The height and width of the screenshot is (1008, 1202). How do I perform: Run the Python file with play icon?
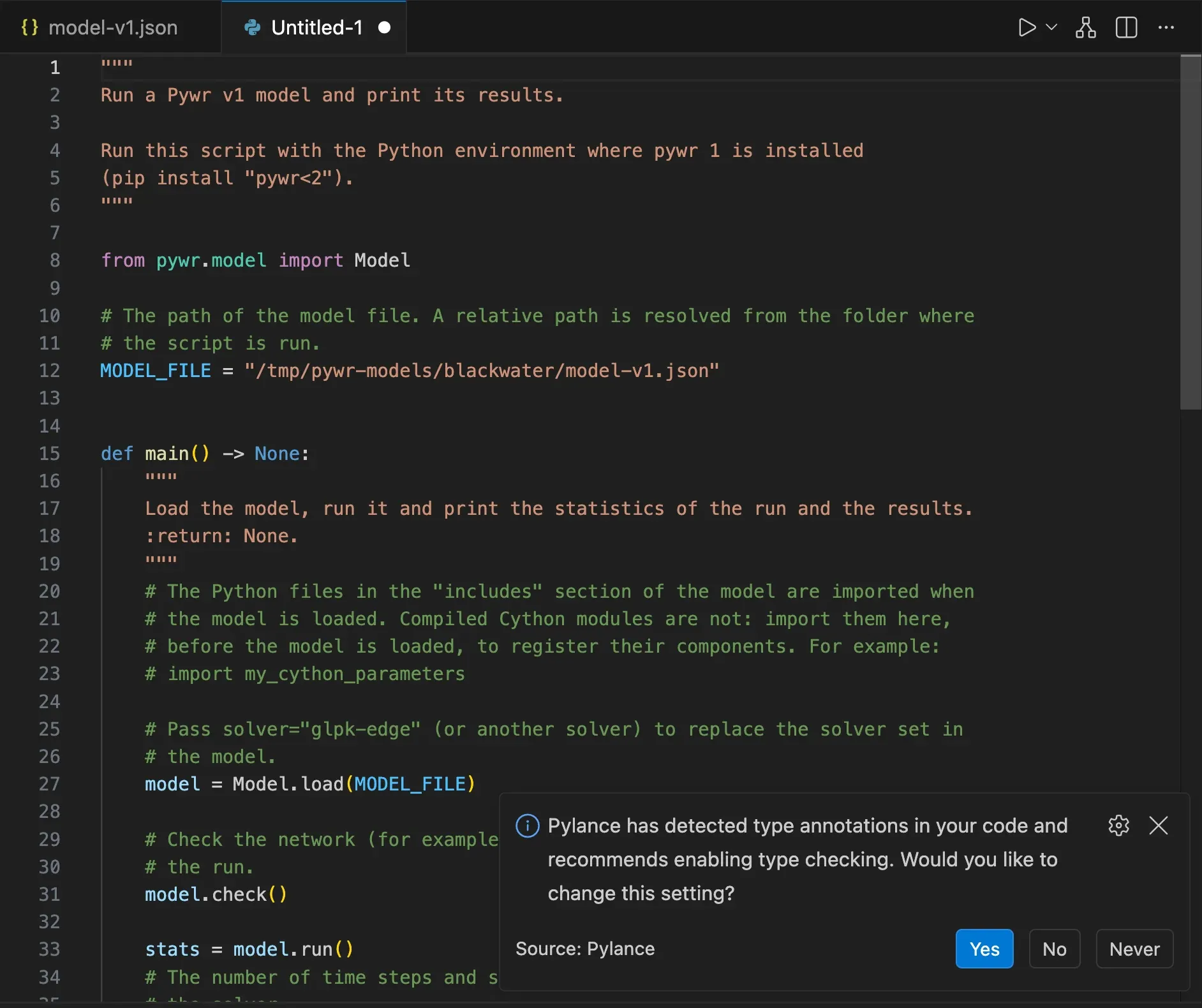point(1027,27)
